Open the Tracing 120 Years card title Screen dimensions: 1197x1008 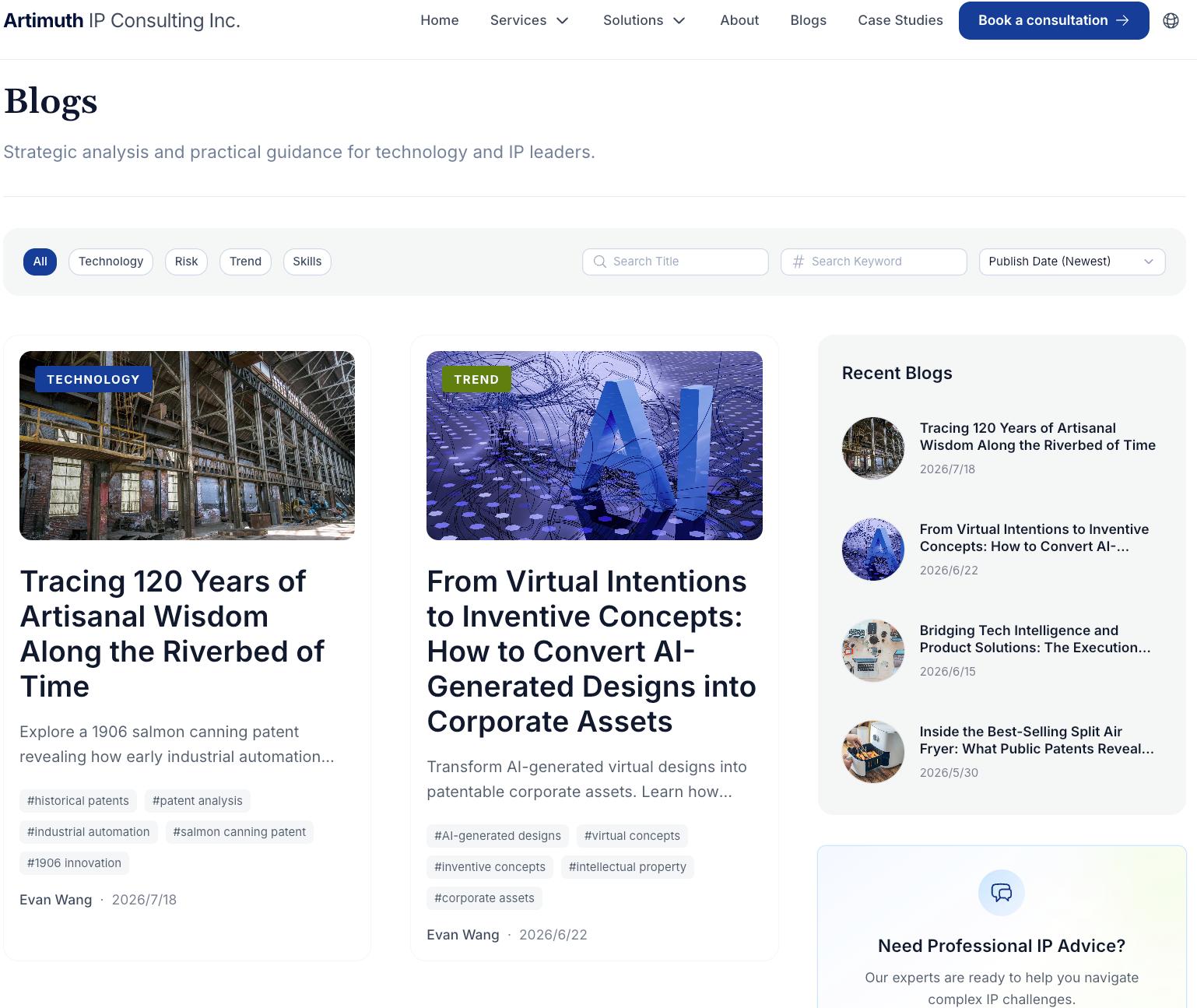pos(172,634)
